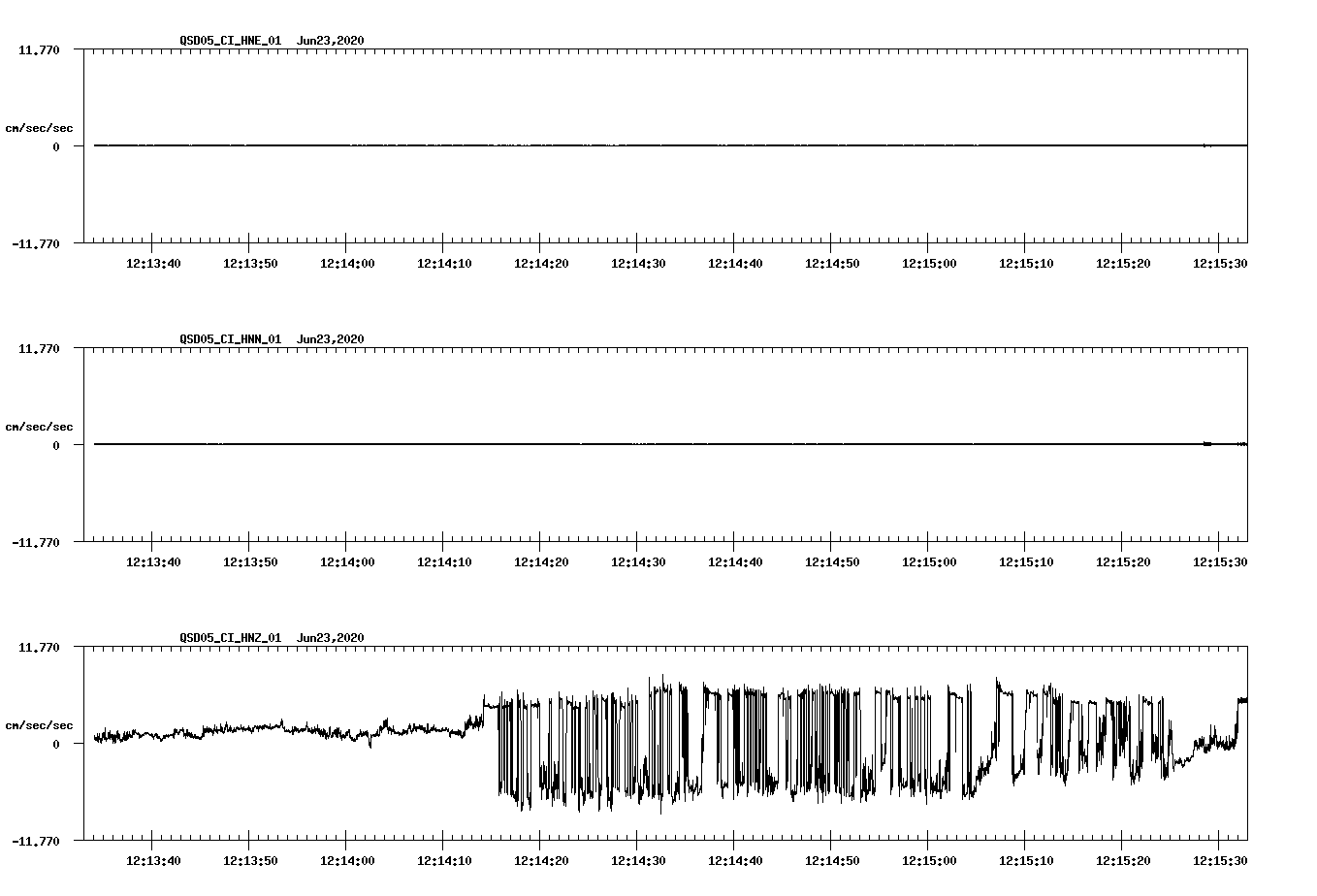Screen dimensions: 1317x896
Task: Click the 12:15:30 time label under HNE plot
Action: tap(1220, 264)
